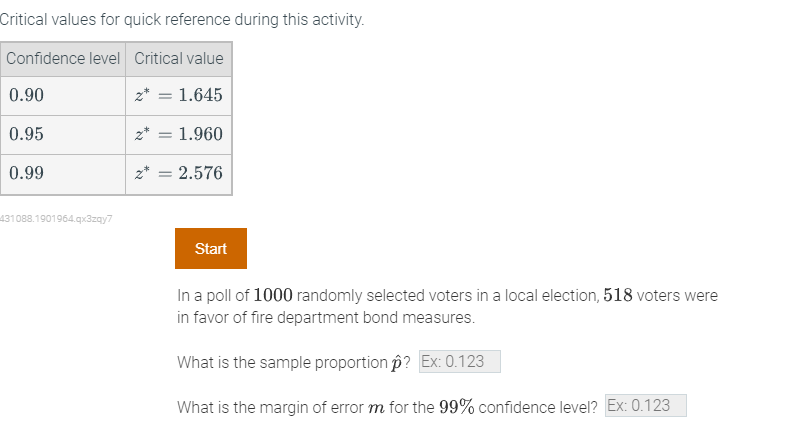
Task: Click the p-hat symbol in the first question
Action: [x=396, y=363]
